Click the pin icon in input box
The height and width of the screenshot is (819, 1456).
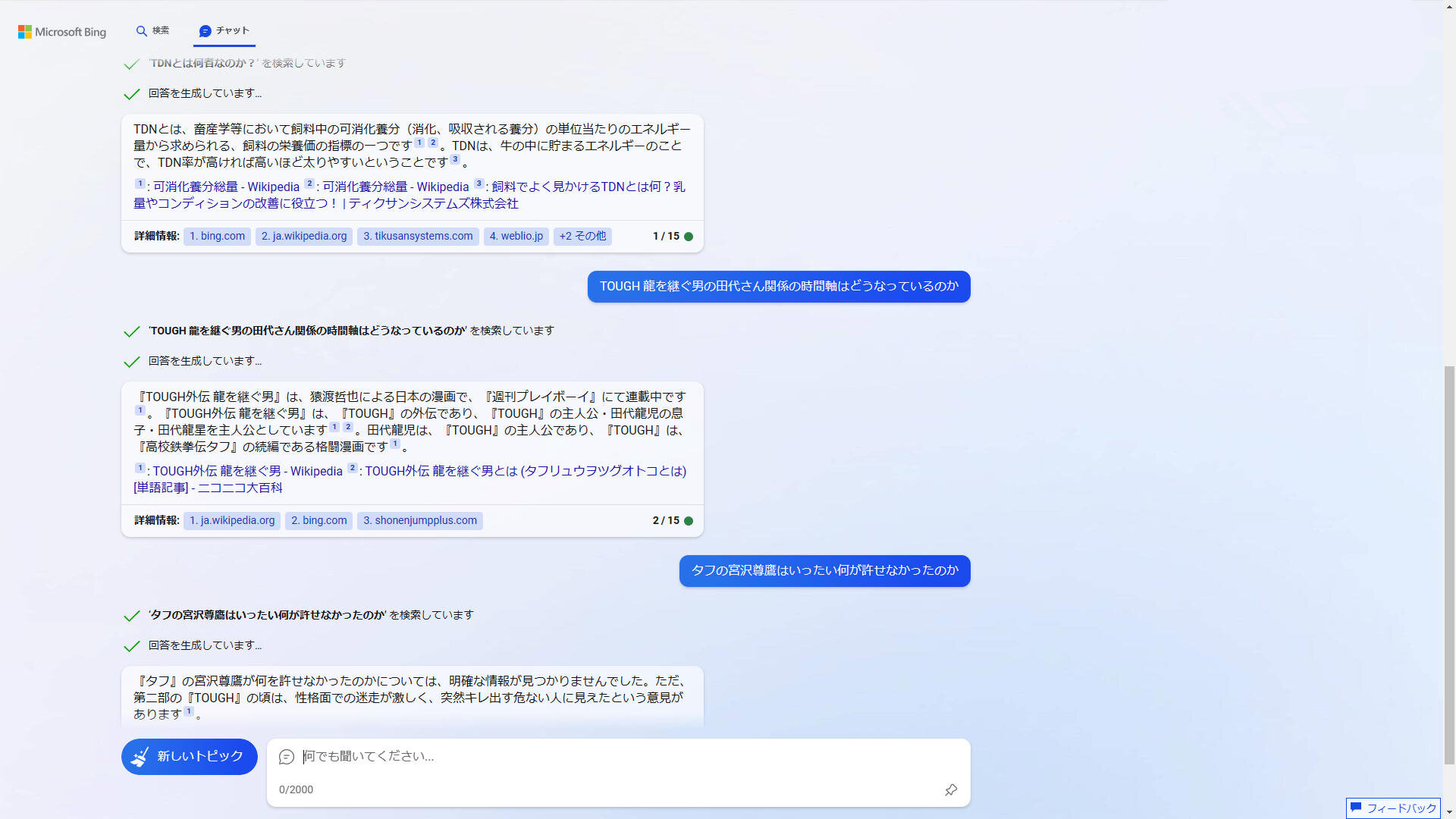tap(950, 790)
